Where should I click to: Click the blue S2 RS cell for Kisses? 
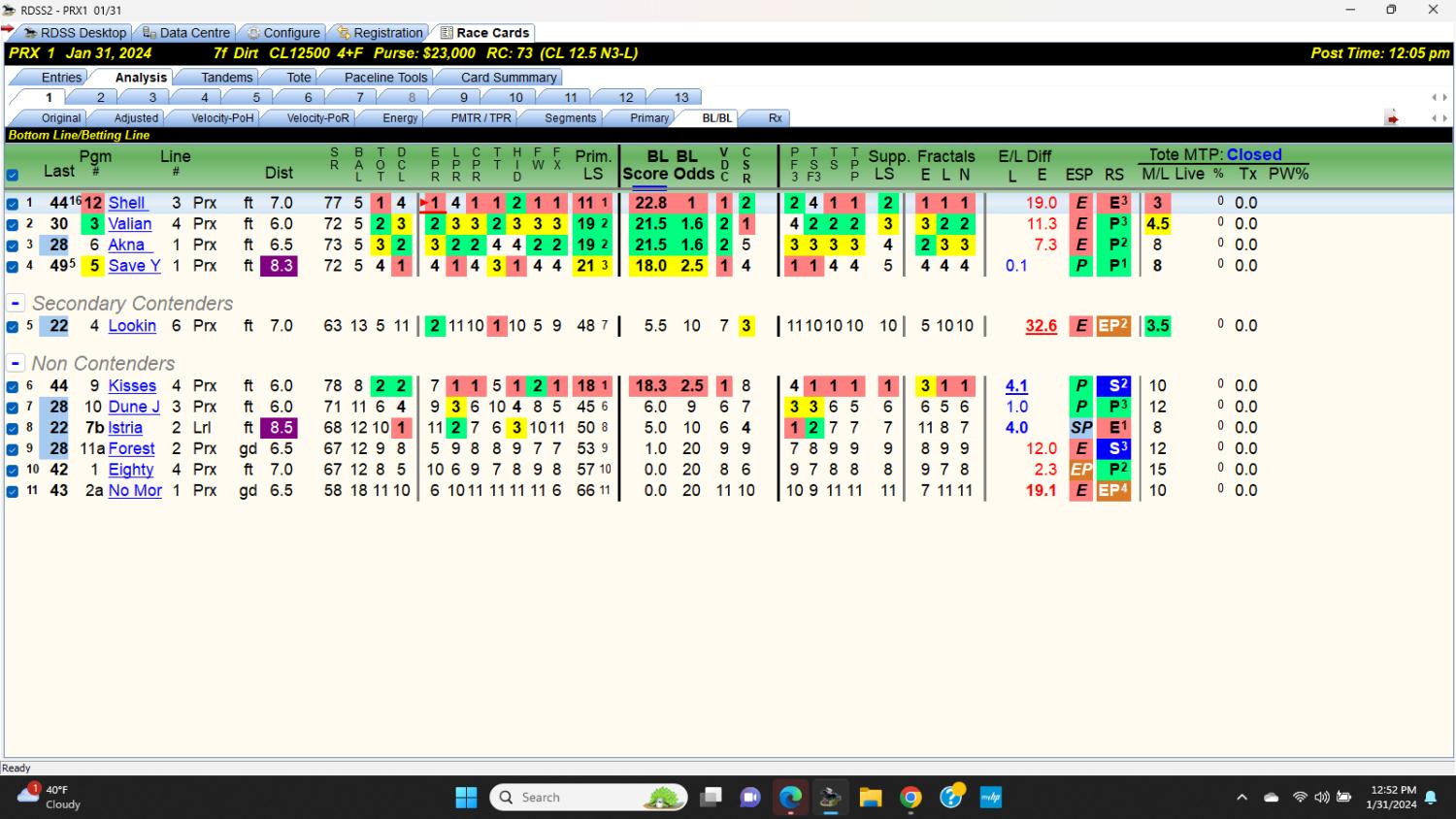pos(1114,386)
